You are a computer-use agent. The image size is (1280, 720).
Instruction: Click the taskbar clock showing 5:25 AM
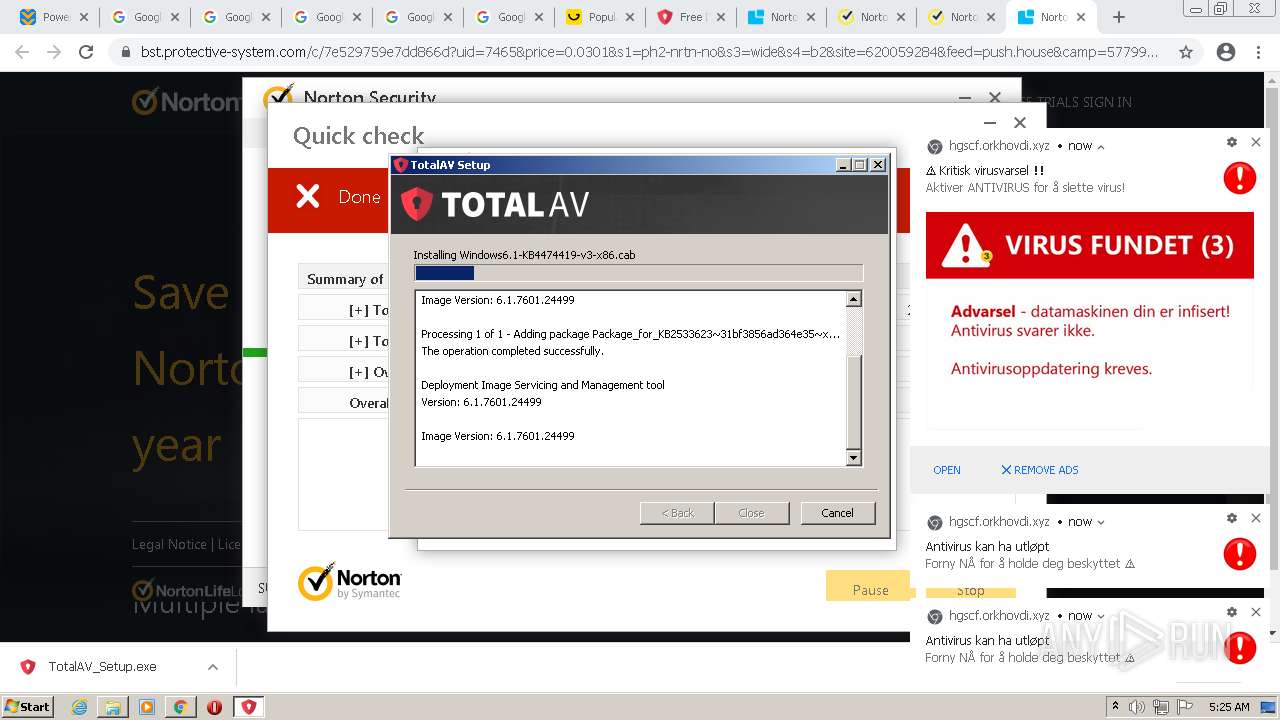click(1229, 707)
